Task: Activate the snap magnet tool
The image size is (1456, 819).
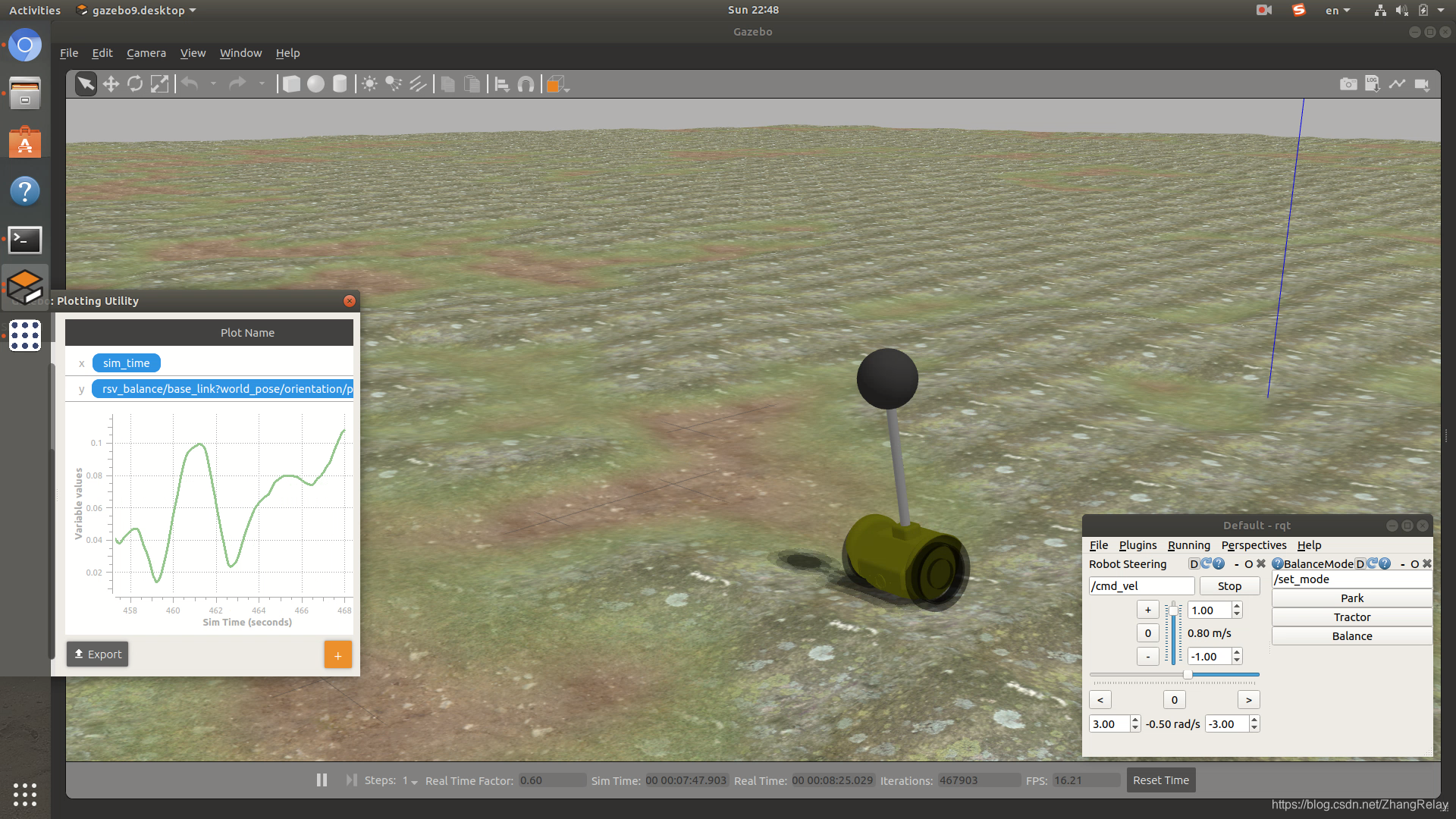Action: [x=526, y=84]
